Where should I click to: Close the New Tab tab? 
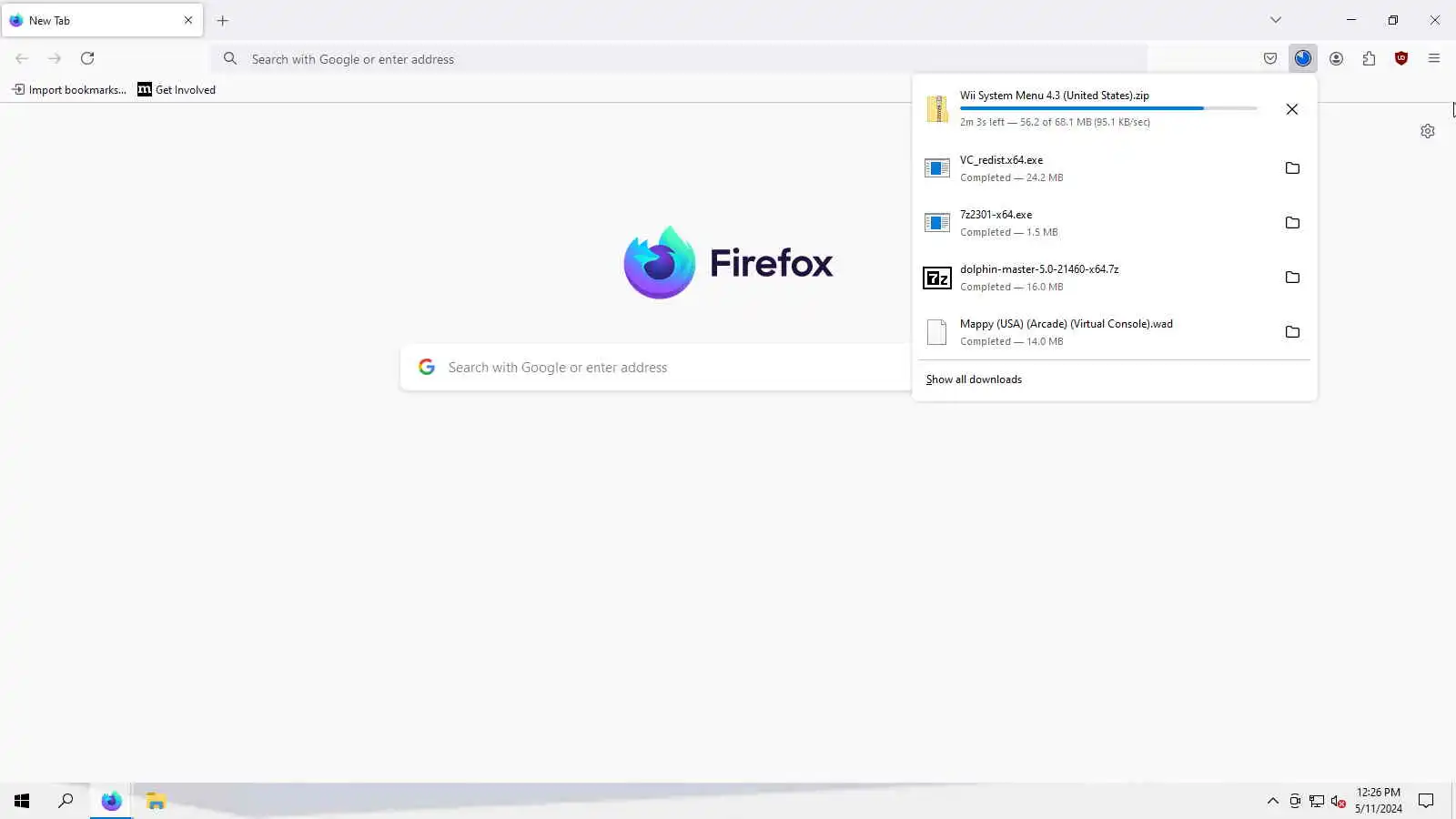click(x=188, y=20)
